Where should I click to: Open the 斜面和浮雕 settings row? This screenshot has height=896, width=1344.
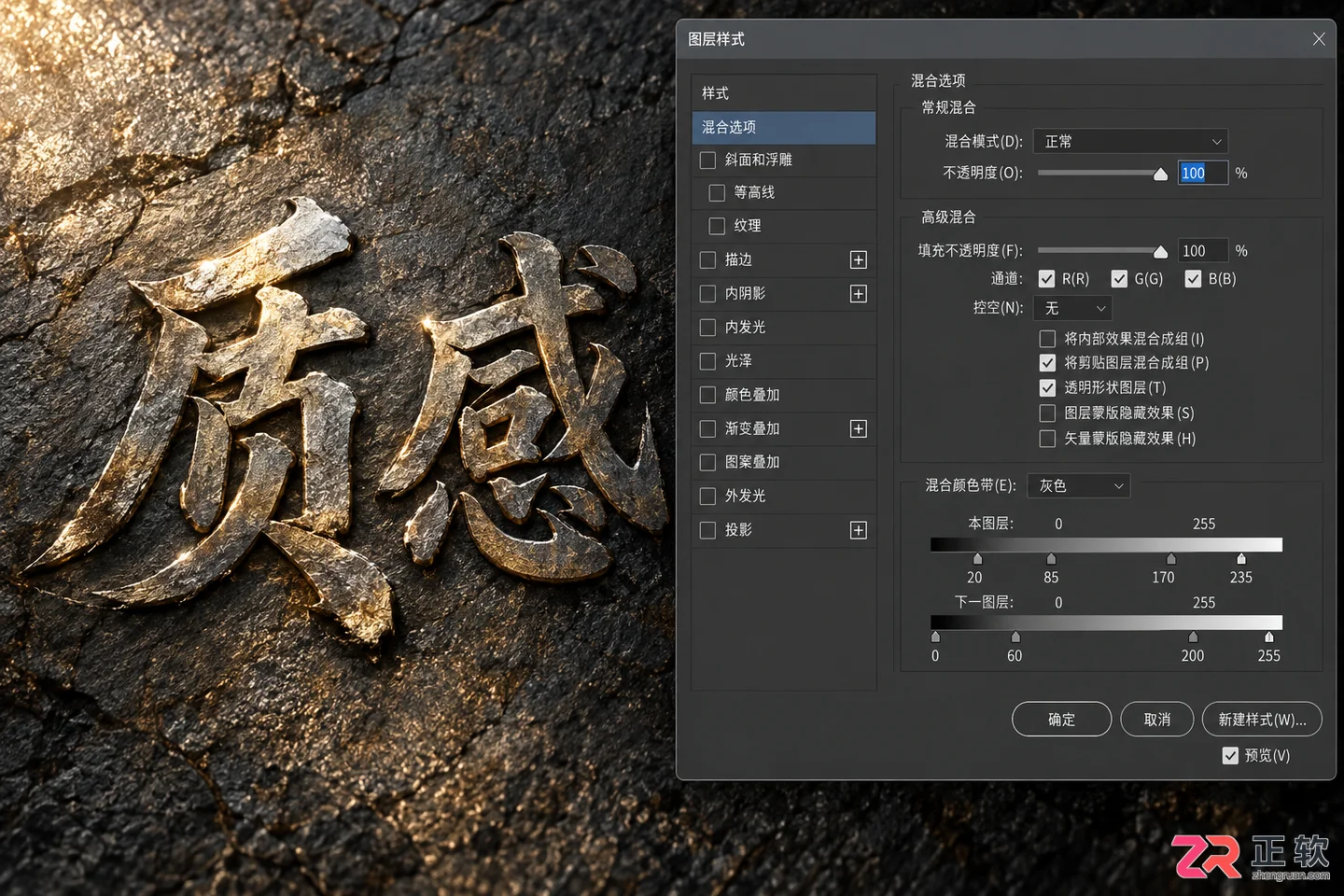(x=784, y=161)
